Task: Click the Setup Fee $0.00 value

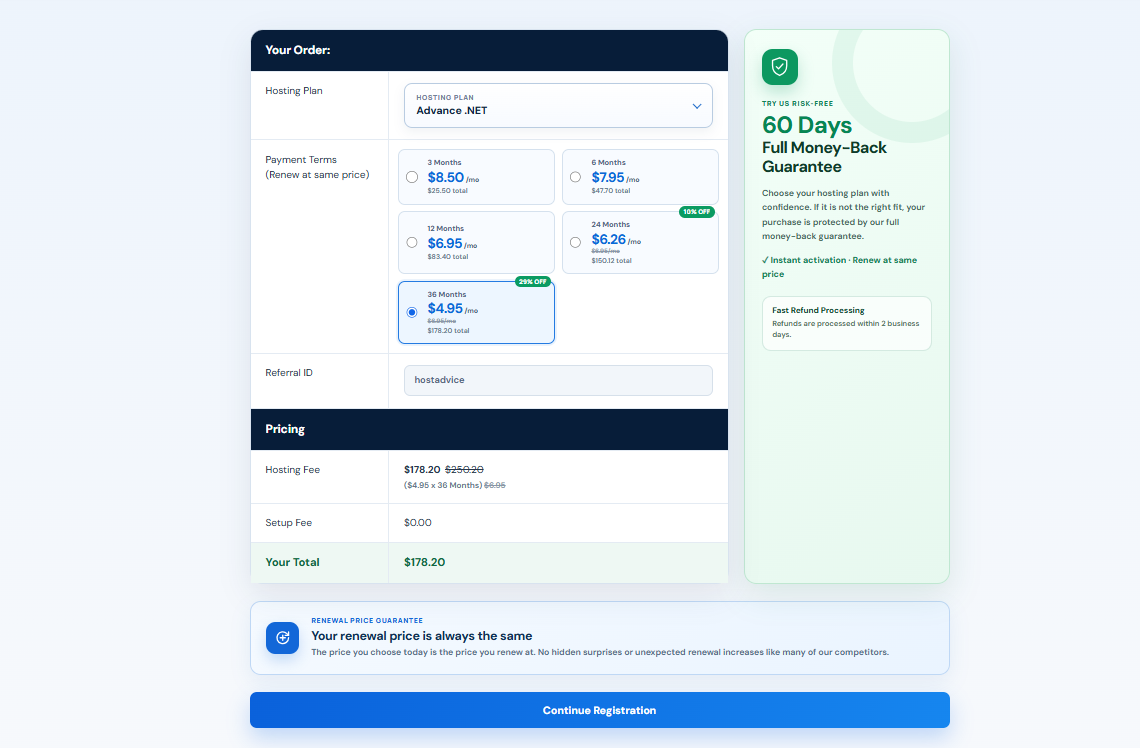Action: [418, 523]
